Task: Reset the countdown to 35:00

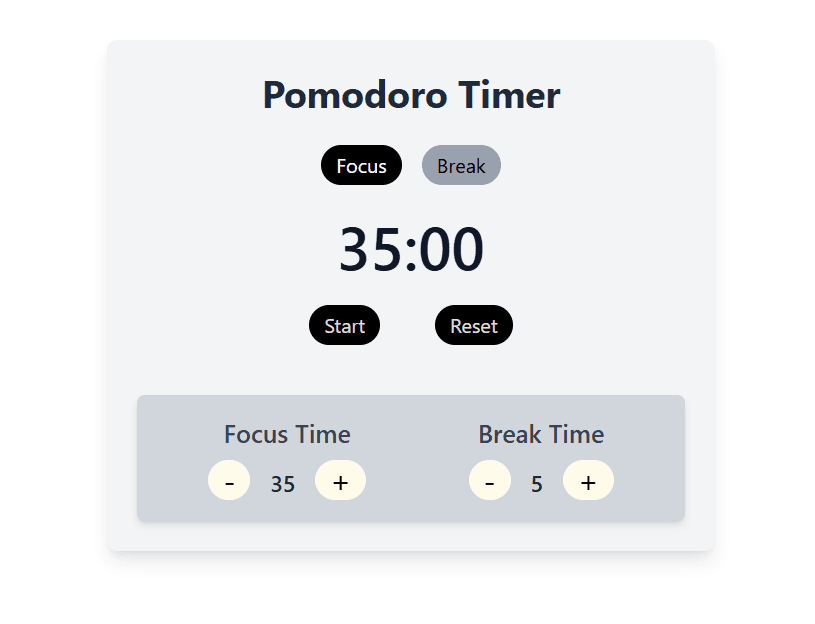Action: (x=473, y=325)
